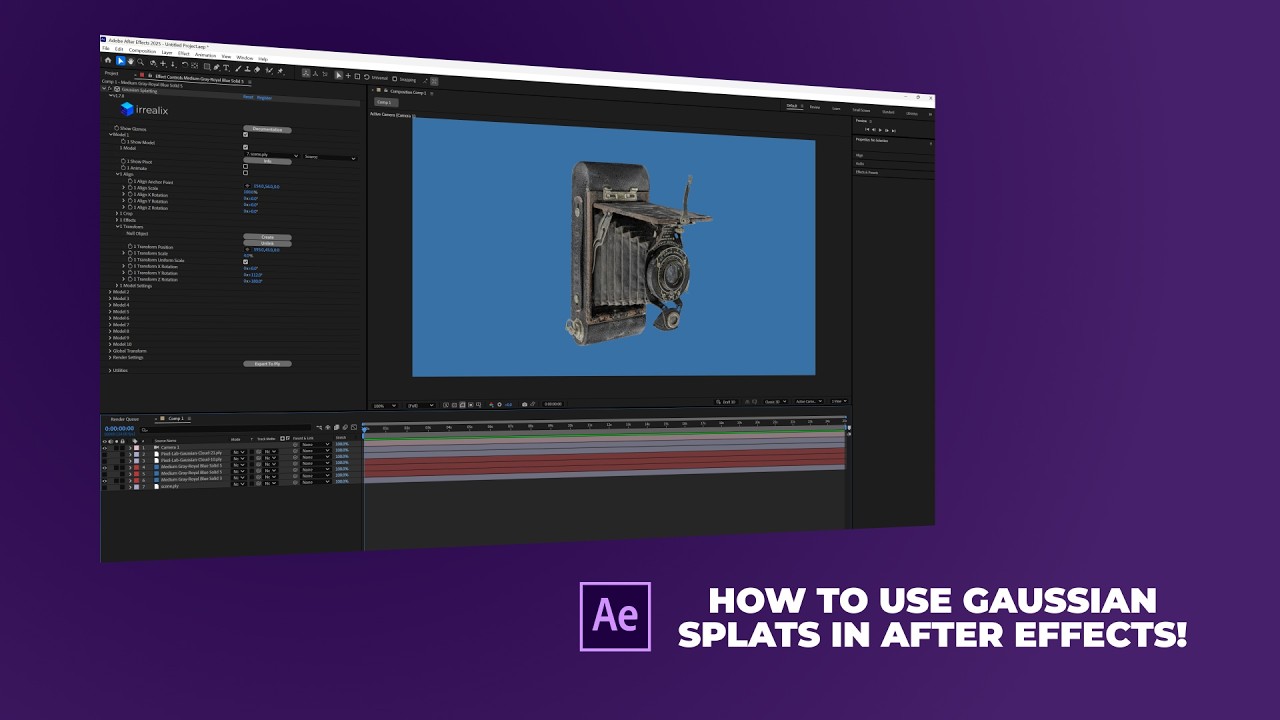The image size is (1280, 720).
Task: Switch to the Project panel tab
Action: 111,73
